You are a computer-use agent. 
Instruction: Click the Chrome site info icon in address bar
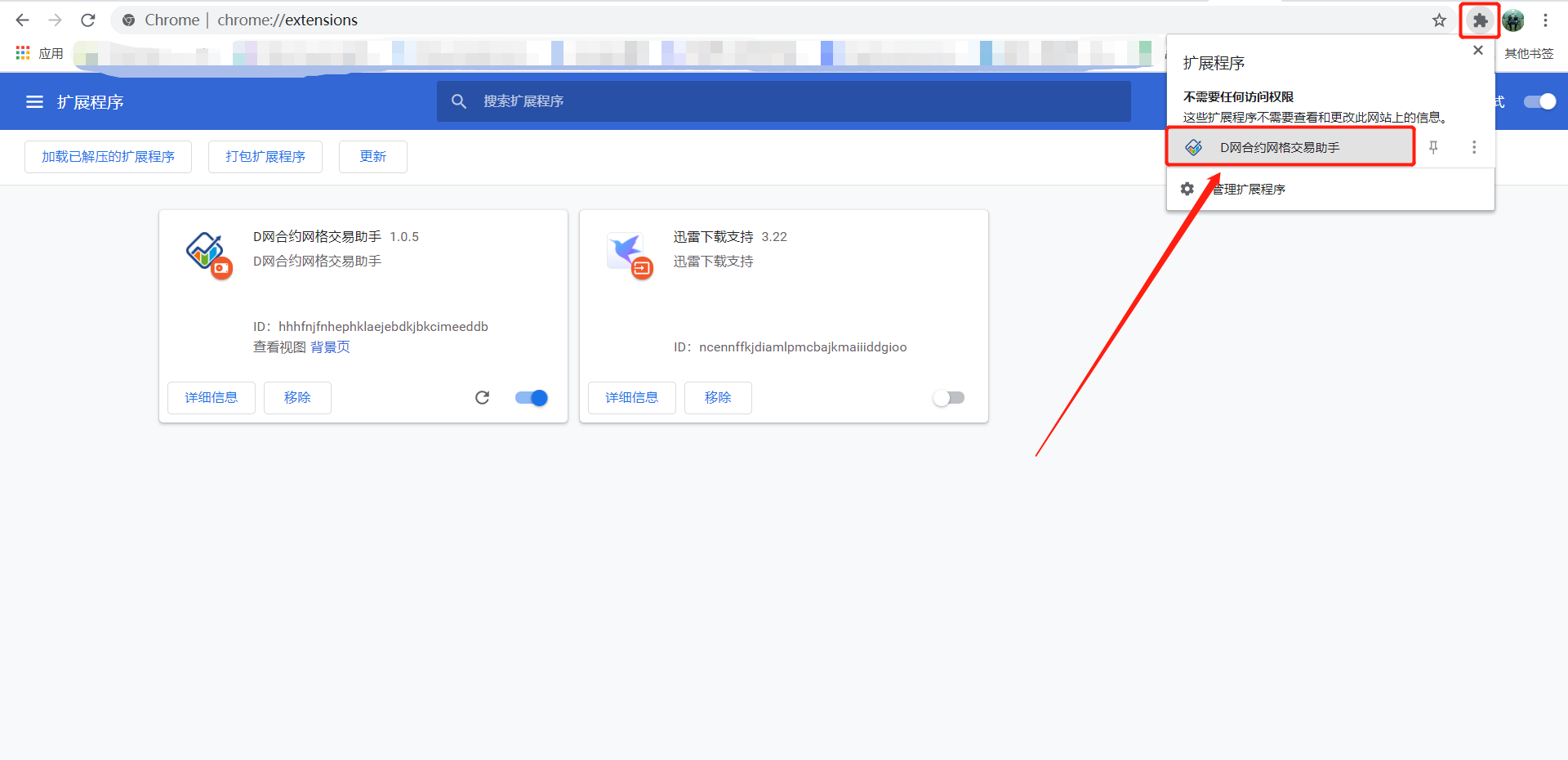[x=128, y=20]
